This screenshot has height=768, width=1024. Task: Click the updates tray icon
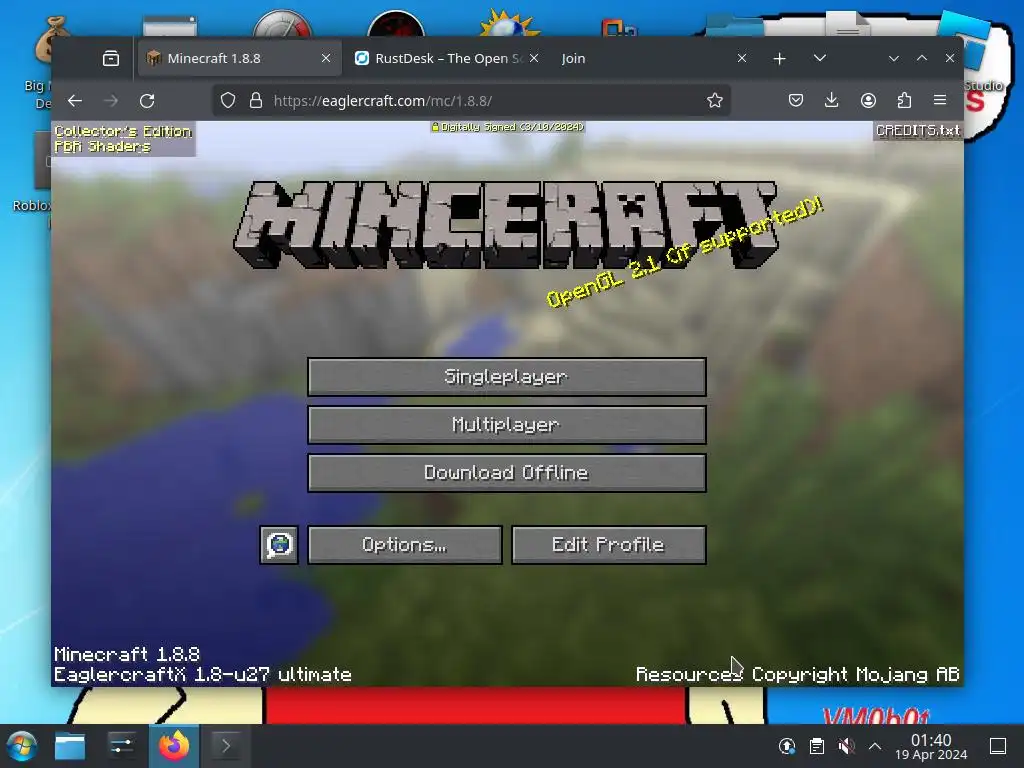pyautogui.click(x=787, y=746)
